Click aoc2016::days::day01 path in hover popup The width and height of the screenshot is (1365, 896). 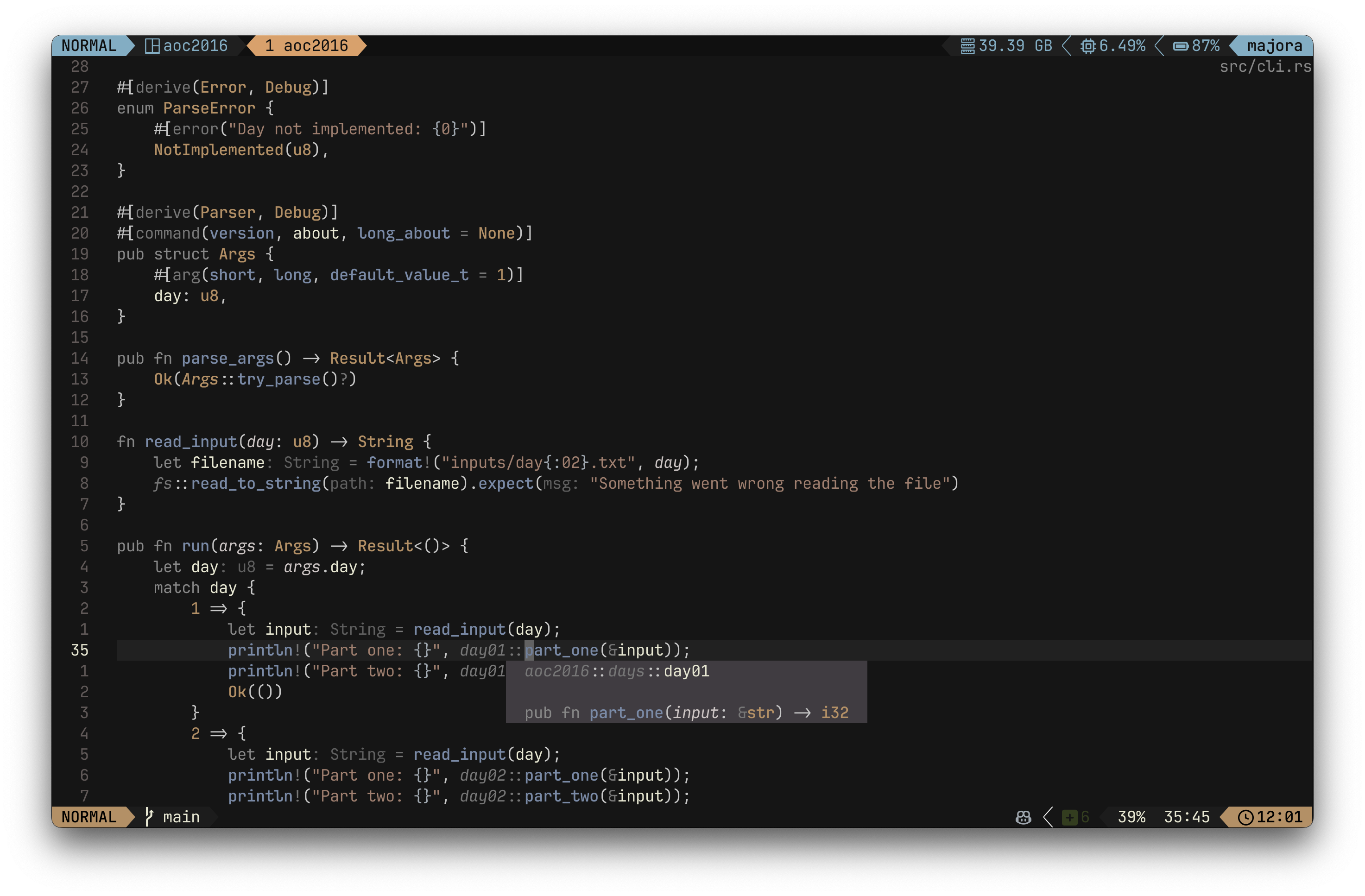[x=617, y=670]
